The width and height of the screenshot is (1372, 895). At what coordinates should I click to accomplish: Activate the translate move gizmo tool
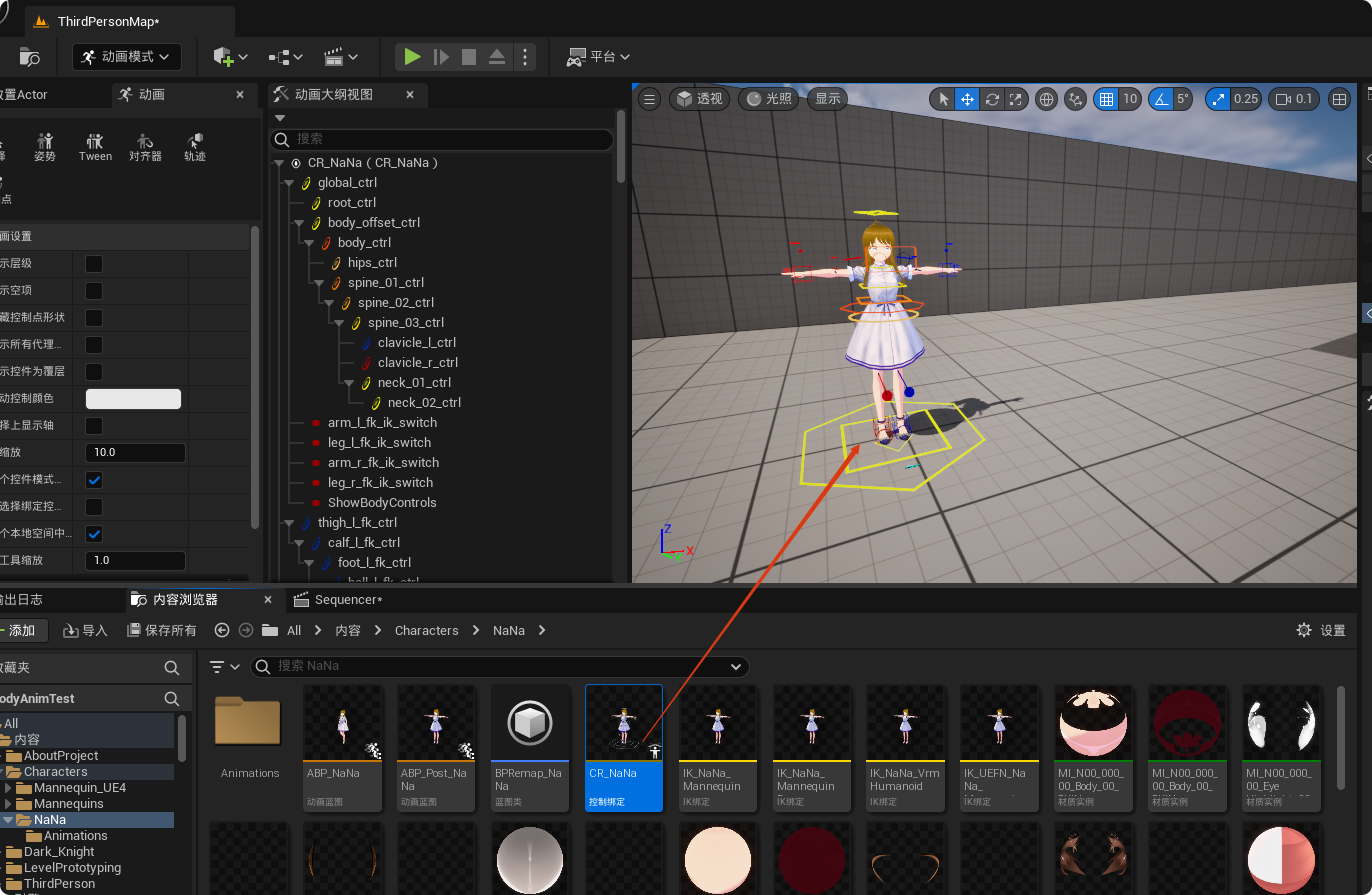click(967, 99)
